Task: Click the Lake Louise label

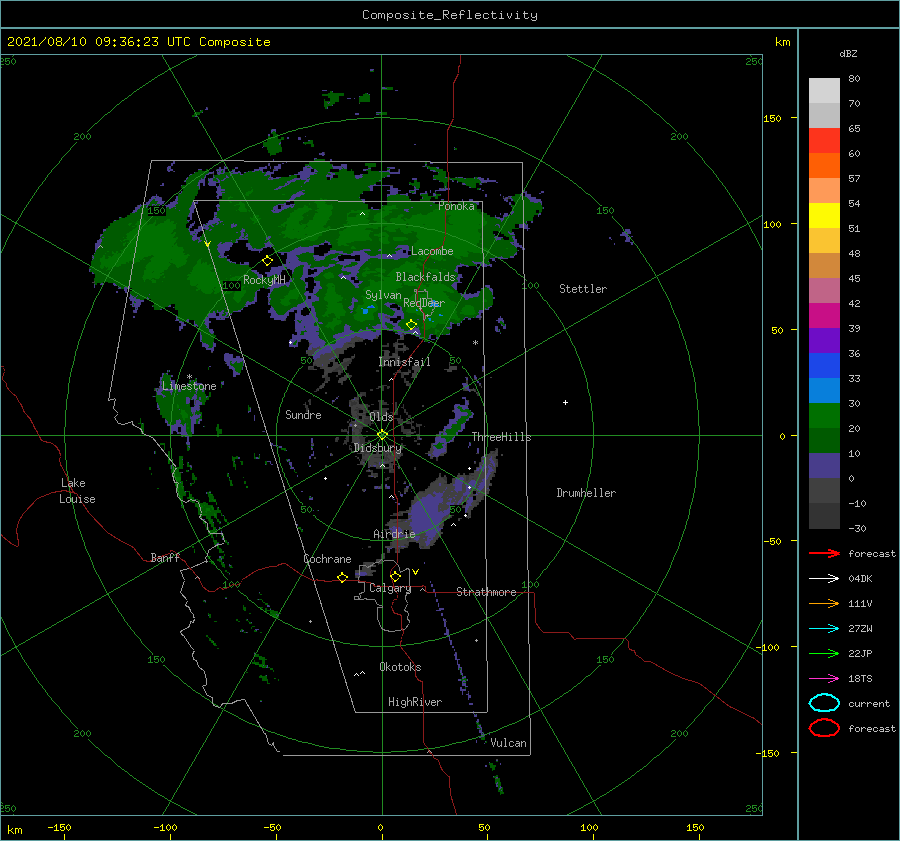Action: (77, 491)
